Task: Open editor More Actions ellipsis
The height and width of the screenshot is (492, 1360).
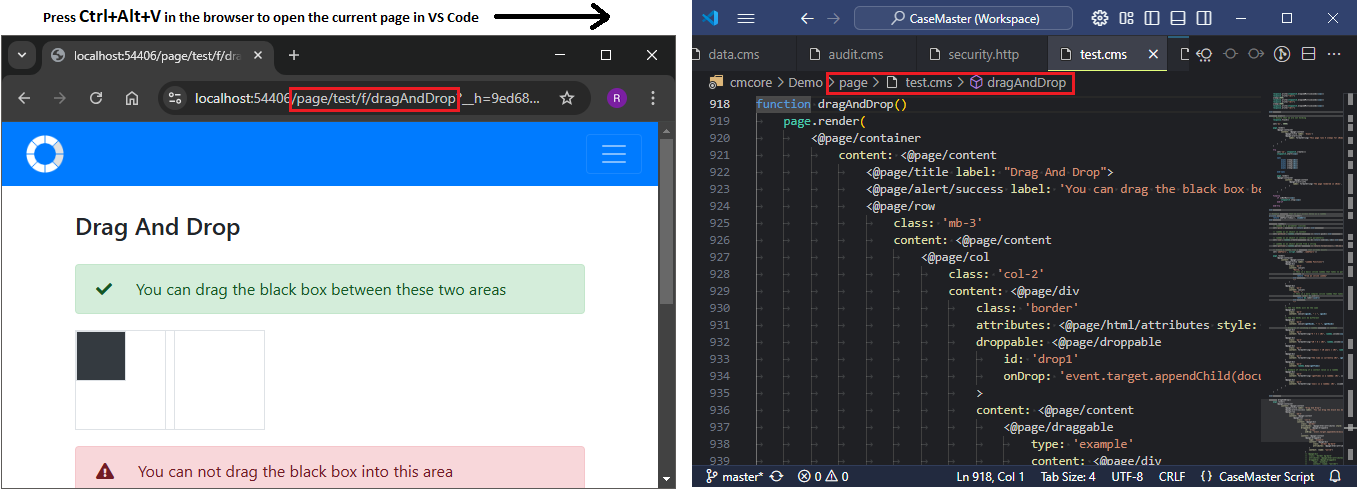Action: (1334, 54)
